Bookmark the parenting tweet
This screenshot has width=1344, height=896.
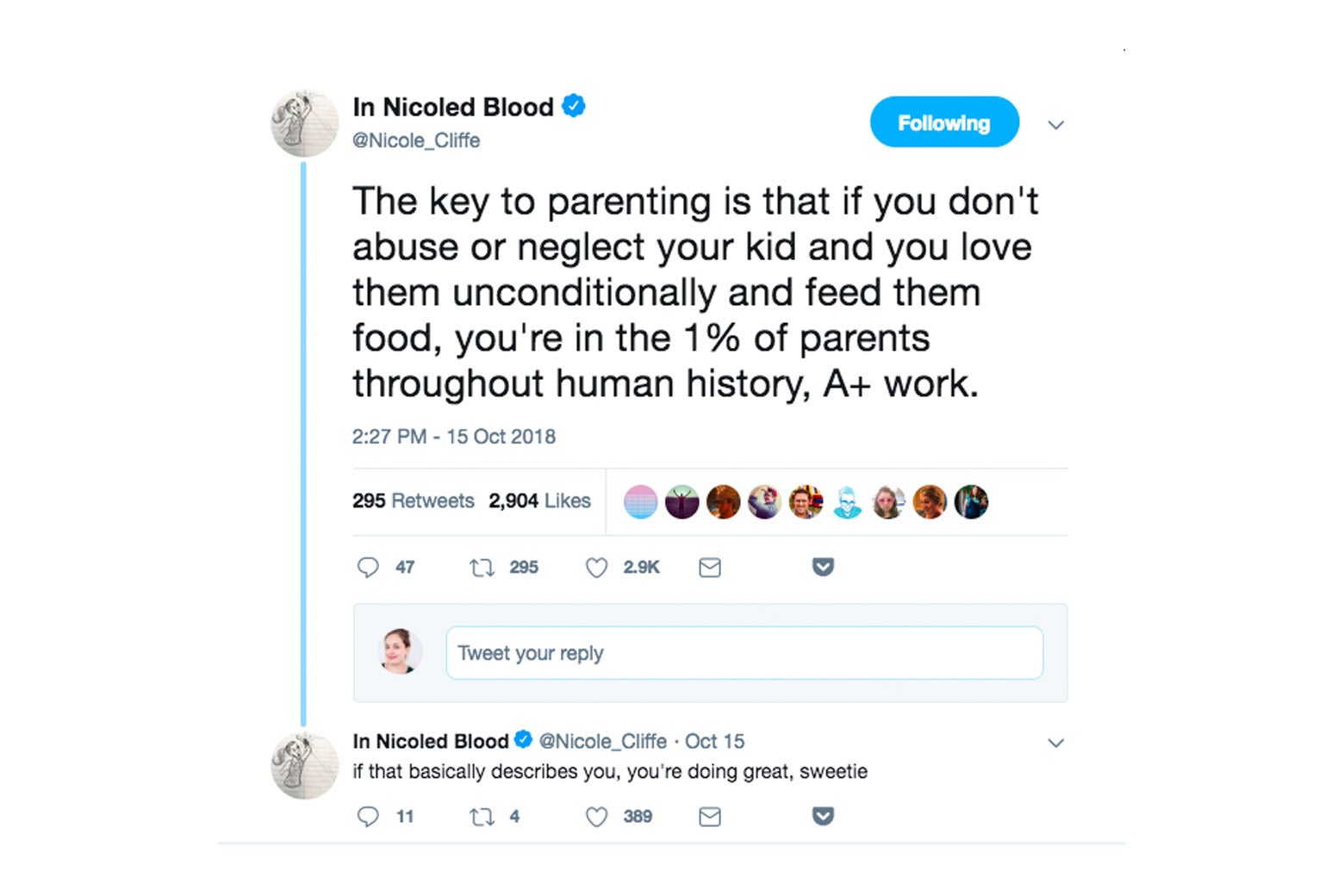tap(822, 566)
